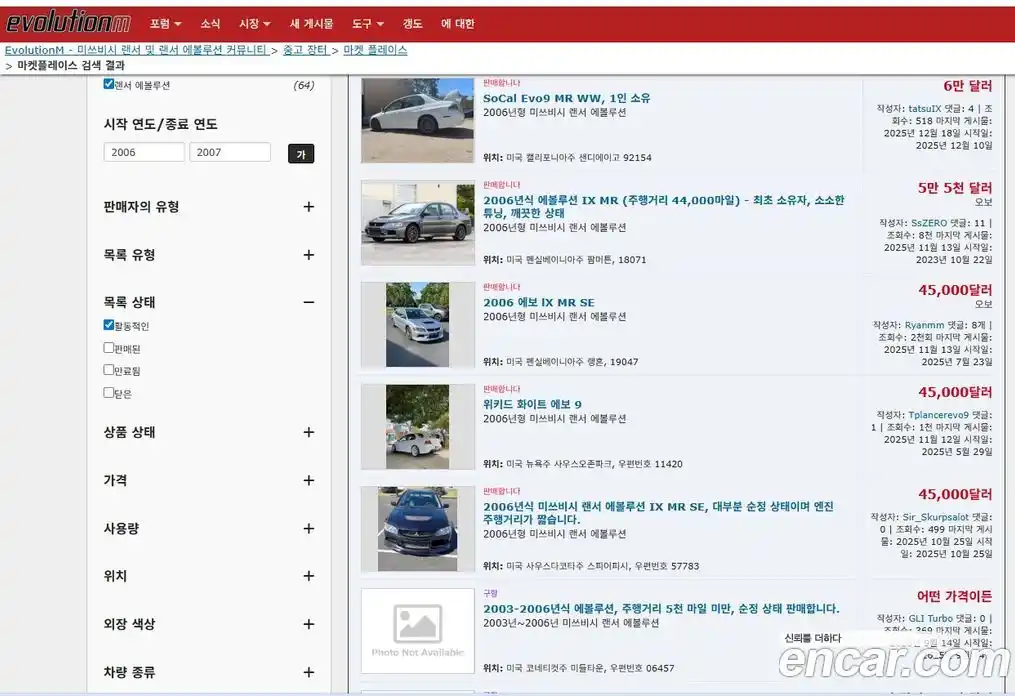
Task: Click the Photo Not Available placeholder image
Action: point(417,631)
